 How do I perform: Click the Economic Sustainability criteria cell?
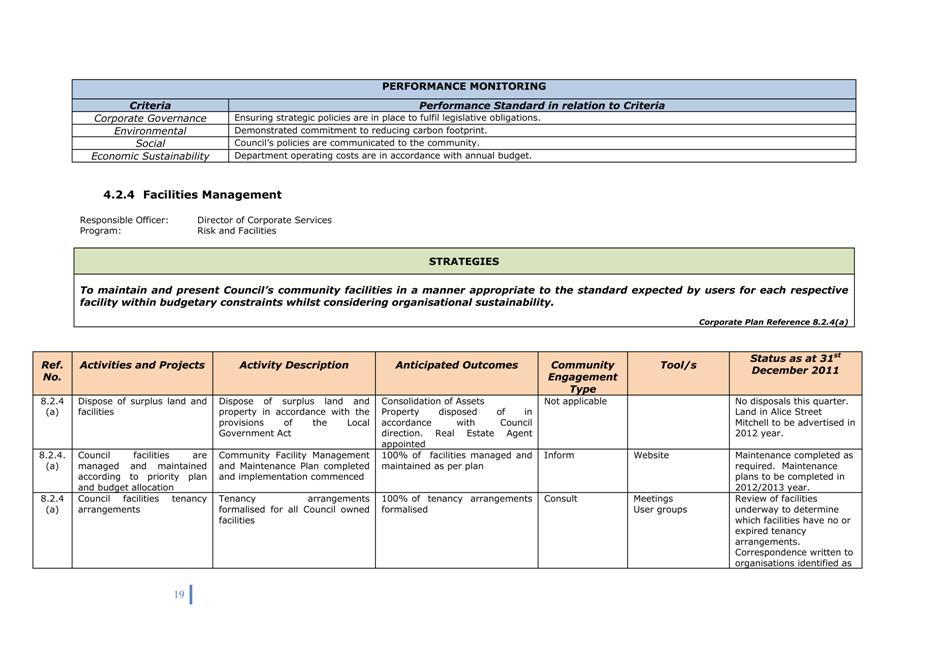click(x=150, y=156)
